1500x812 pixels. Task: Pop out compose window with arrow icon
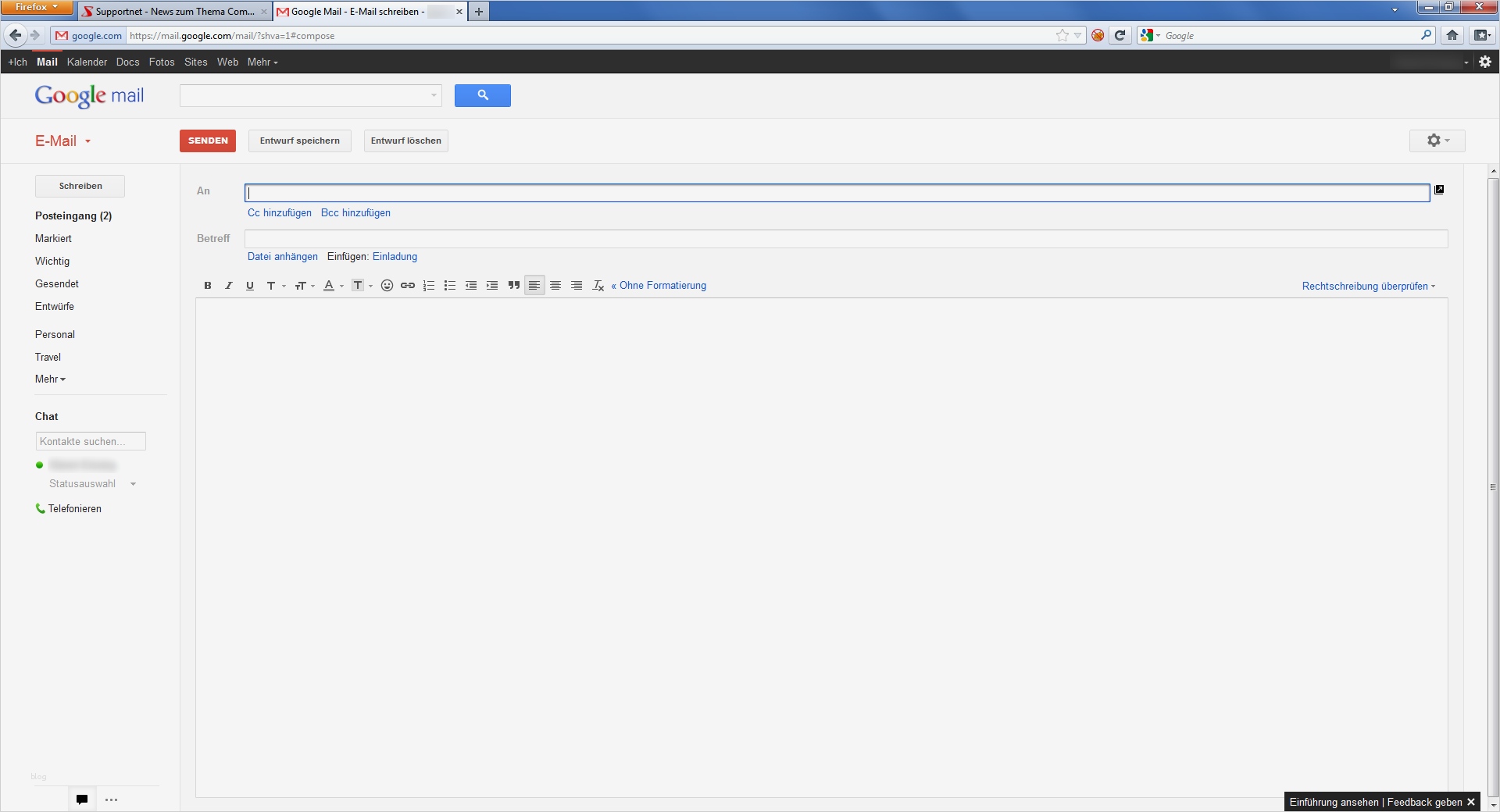1439,190
